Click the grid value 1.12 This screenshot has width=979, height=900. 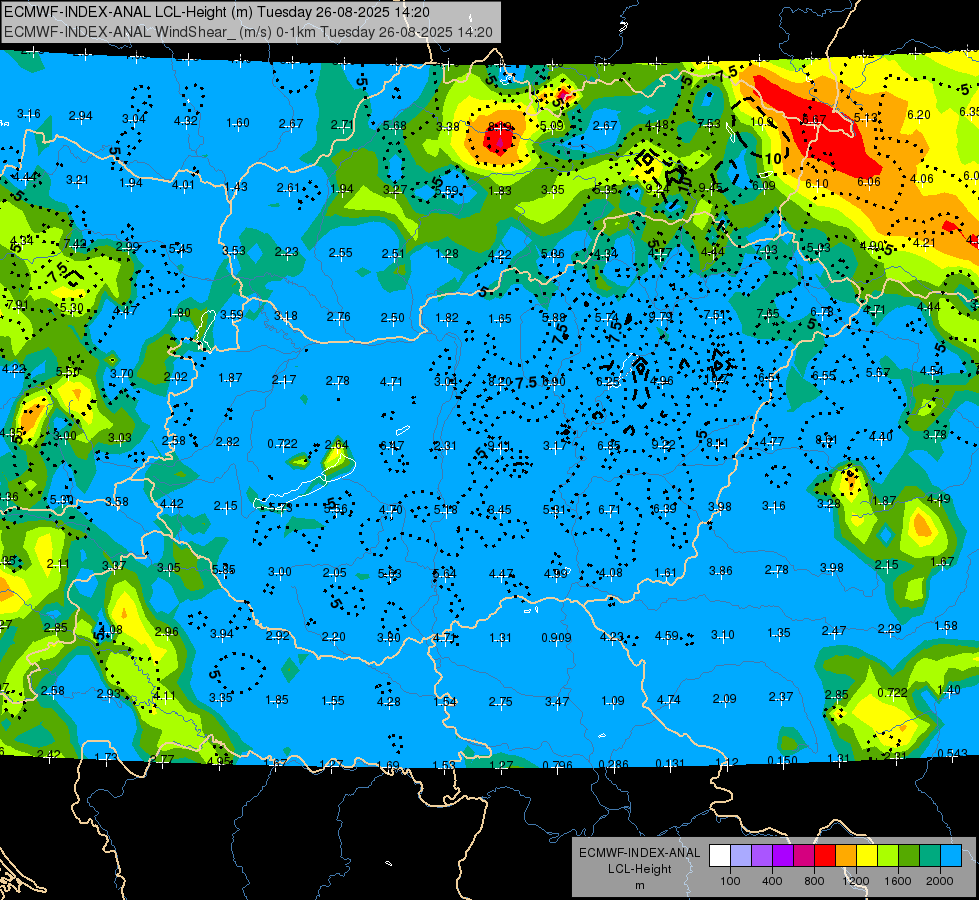(726, 762)
